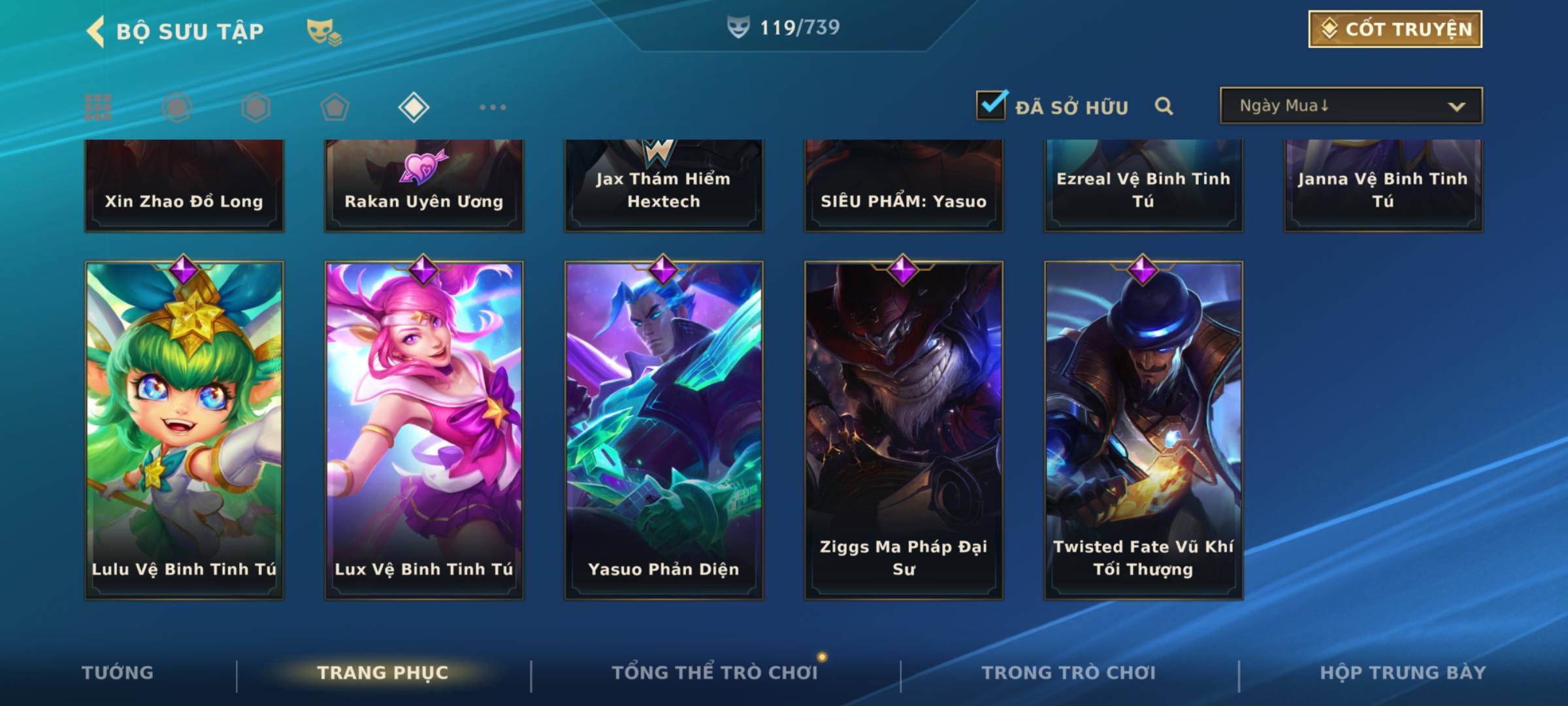Expand the Ngày Mua sort dropdown

point(1351,105)
